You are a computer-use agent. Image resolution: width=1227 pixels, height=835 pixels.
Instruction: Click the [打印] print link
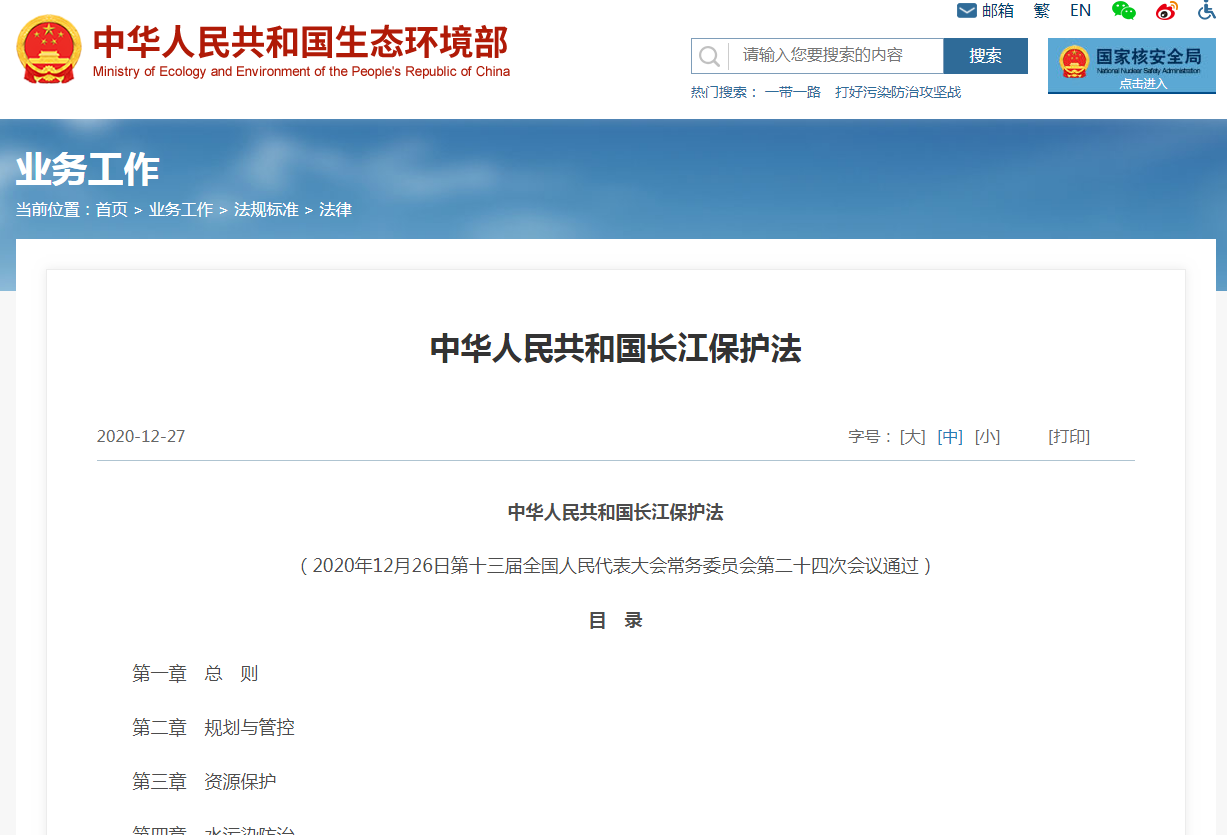coord(1069,437)
